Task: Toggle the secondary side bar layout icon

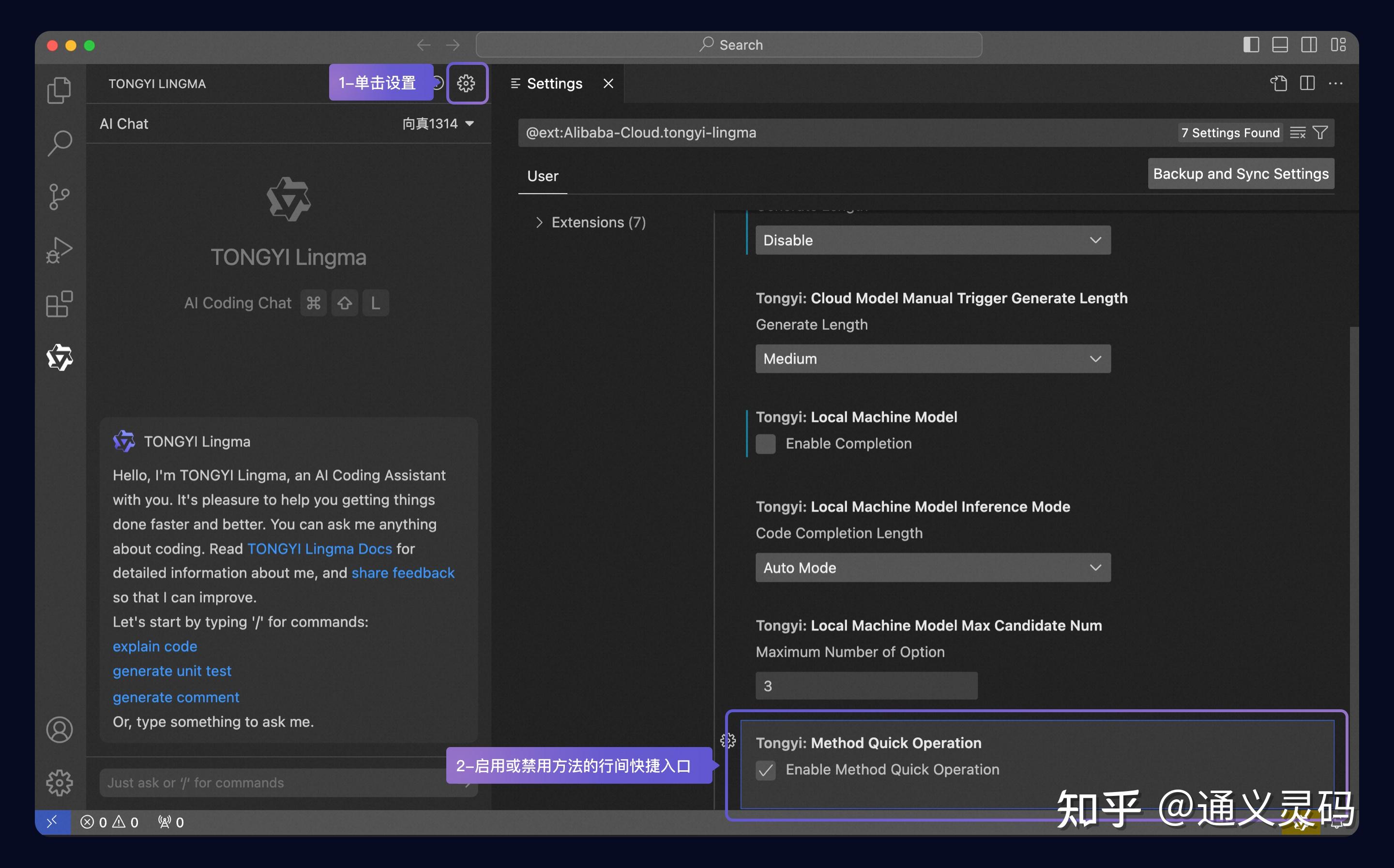Action: point(1309,45)
